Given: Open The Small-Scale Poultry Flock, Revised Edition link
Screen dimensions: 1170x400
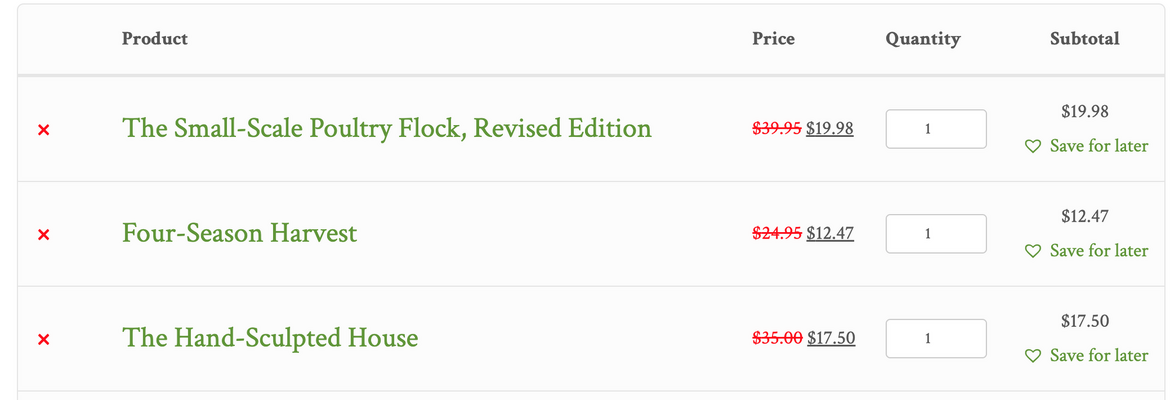Looking at the screenshot, I should [387, 128].
